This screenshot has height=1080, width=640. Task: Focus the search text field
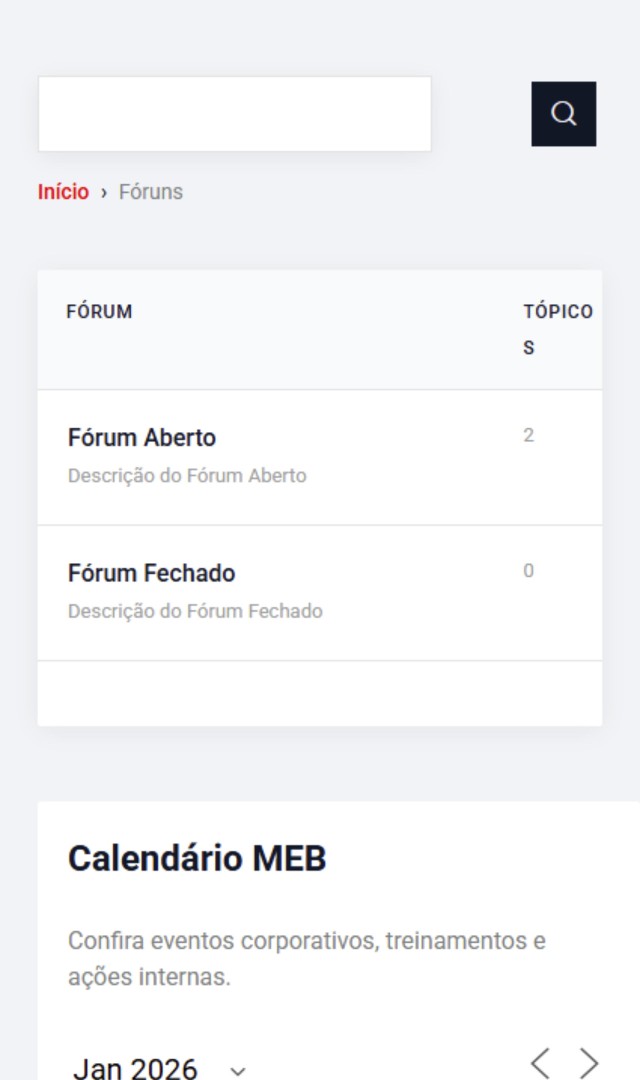tap(234, 114)
